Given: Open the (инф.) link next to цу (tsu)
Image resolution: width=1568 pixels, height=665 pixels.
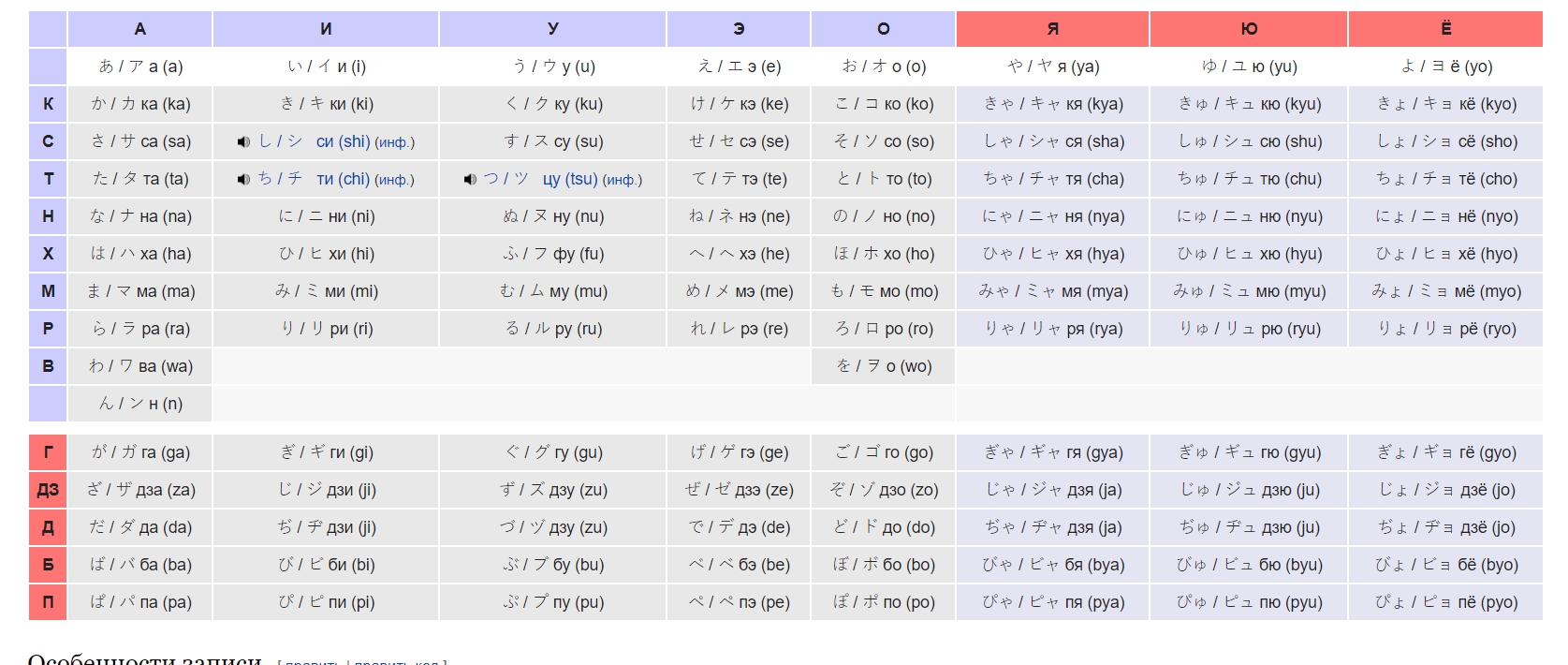Looking at the screenshot, I should click(x=622, y=180).
